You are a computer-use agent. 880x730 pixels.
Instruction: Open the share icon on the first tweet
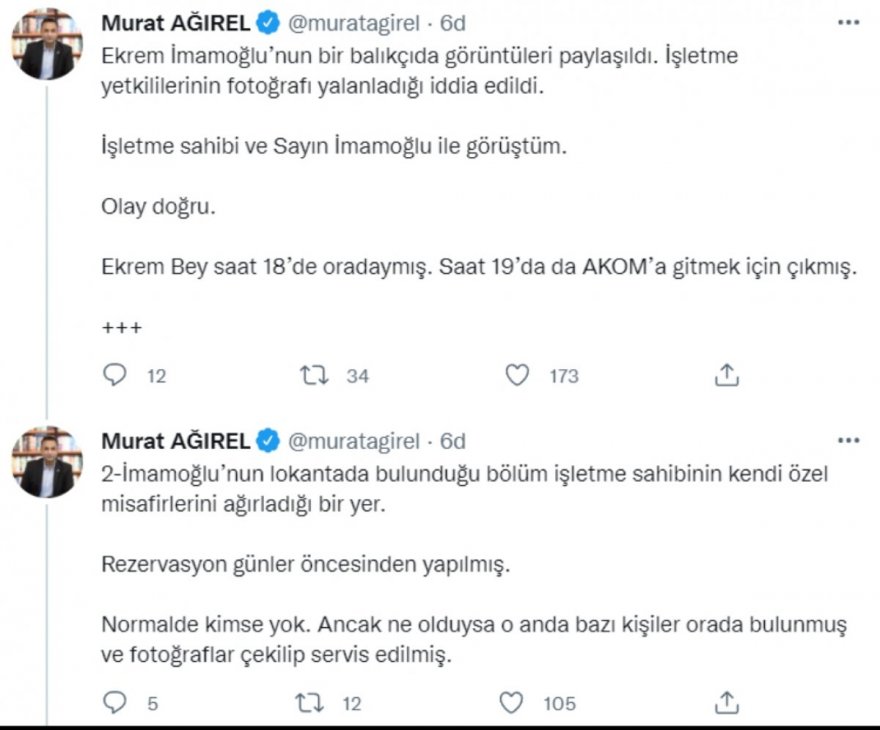click(x=728, y=374)
